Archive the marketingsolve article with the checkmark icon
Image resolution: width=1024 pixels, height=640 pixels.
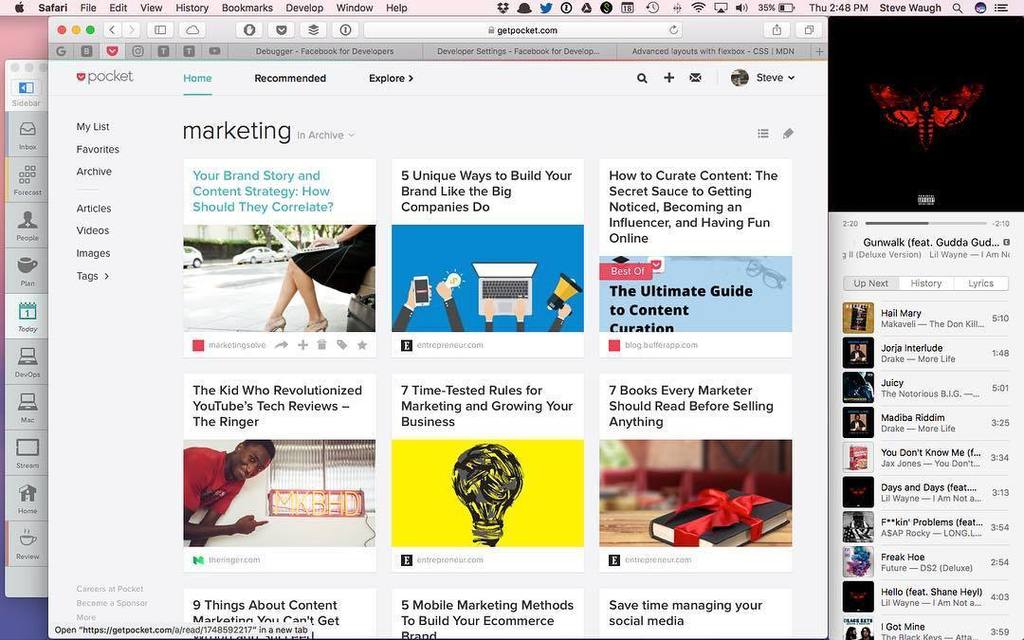(302, 345)
